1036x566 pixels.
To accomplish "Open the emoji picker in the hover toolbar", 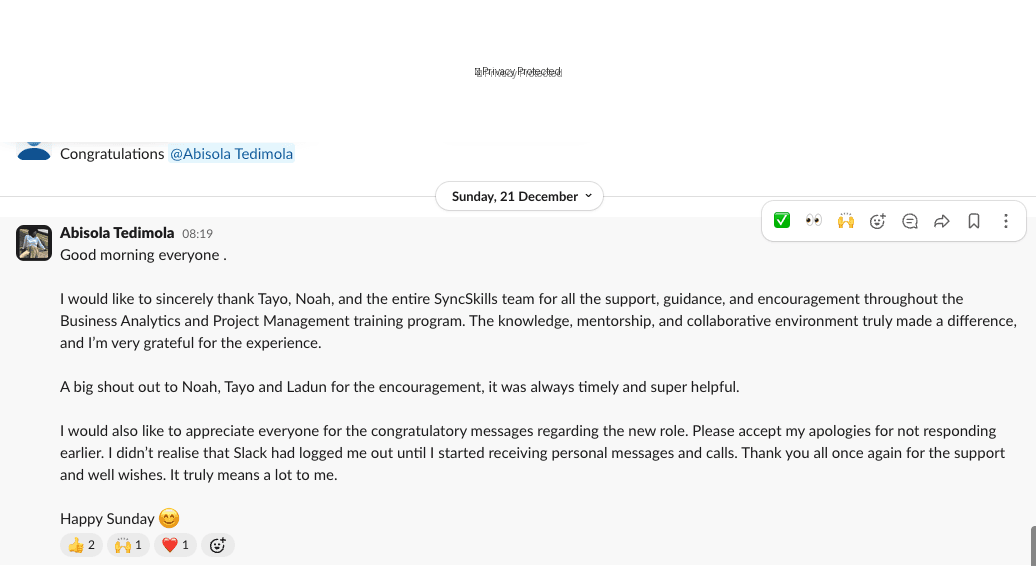I will click(x=878, y=221).
